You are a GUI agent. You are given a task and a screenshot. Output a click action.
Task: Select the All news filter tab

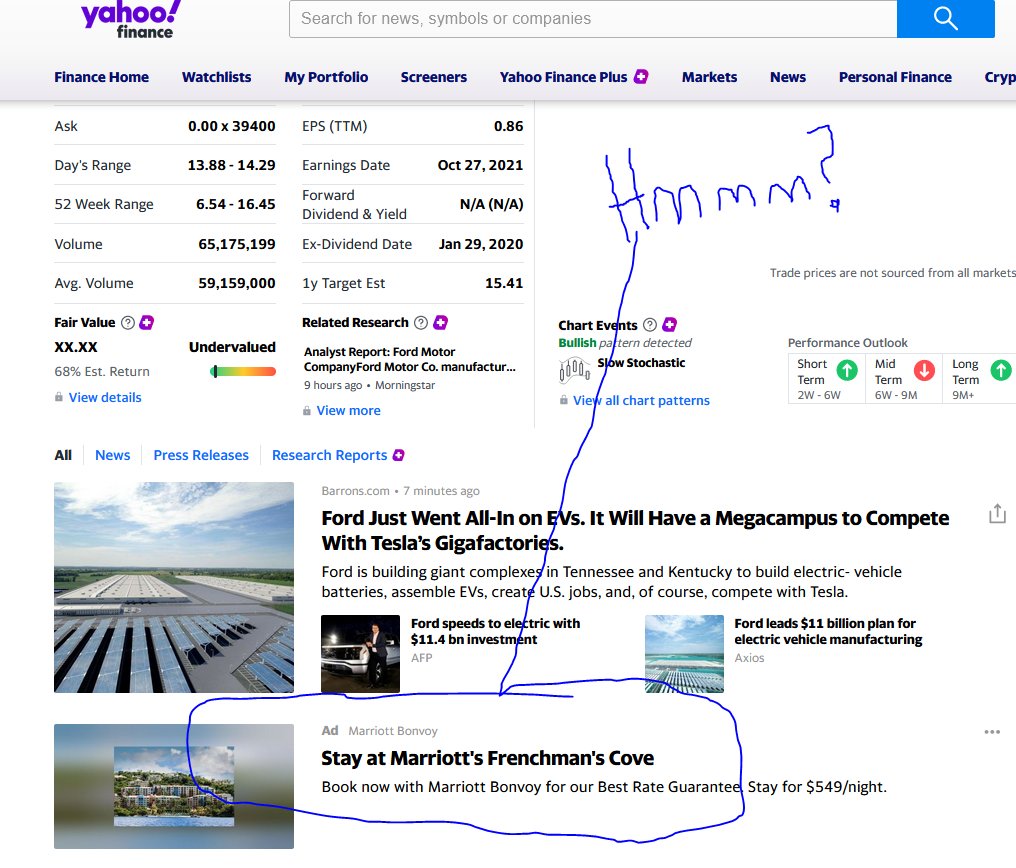click(x=63, y=455)
